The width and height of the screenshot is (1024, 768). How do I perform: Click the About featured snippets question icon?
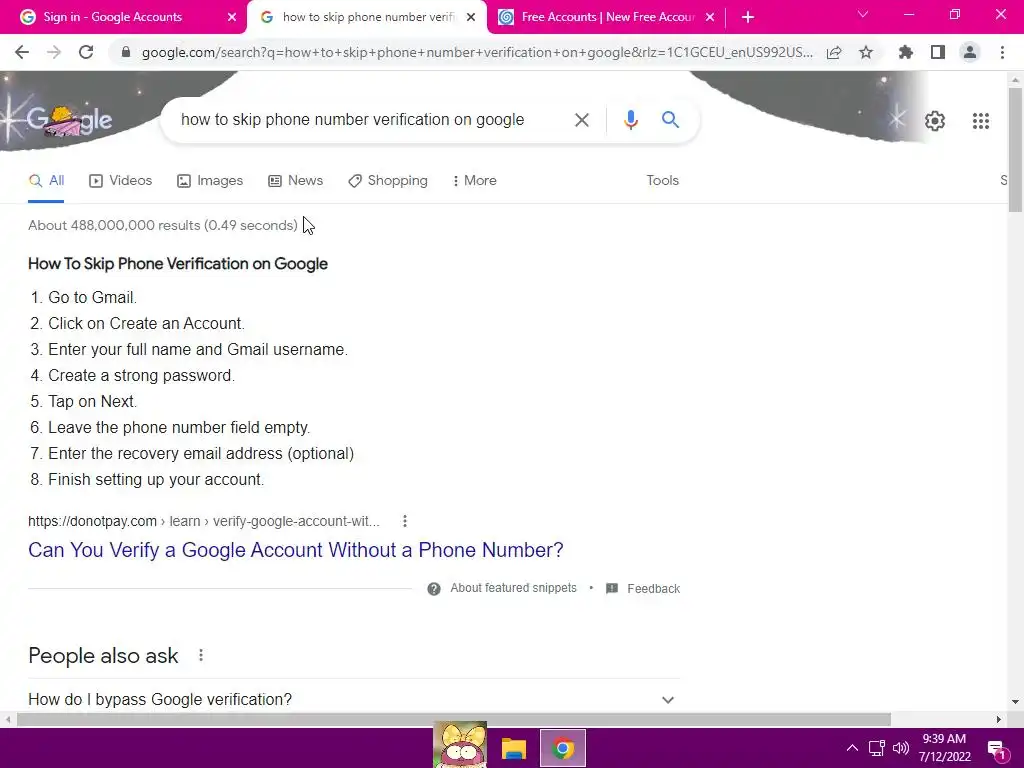(x=434, y=589)
